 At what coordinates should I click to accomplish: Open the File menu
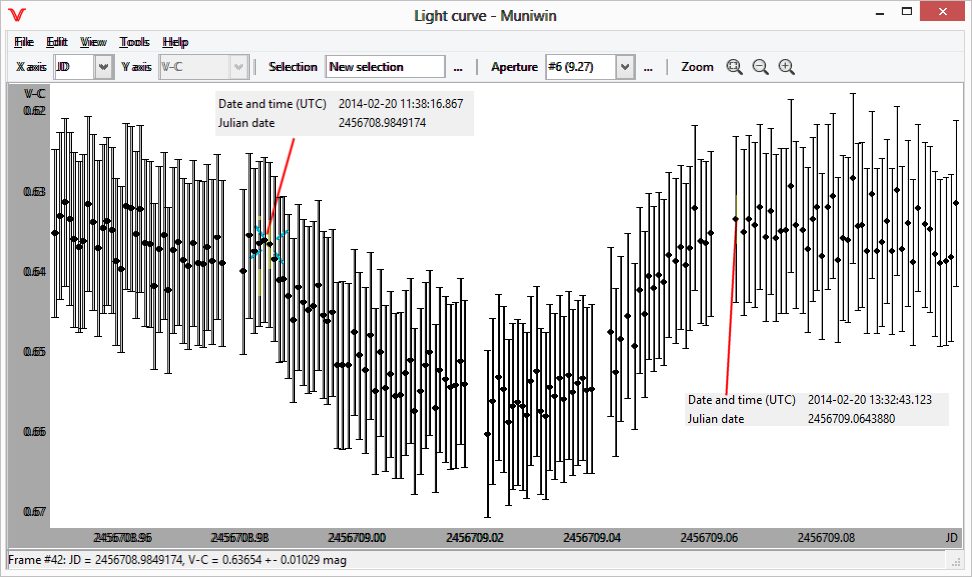point(24,42)
